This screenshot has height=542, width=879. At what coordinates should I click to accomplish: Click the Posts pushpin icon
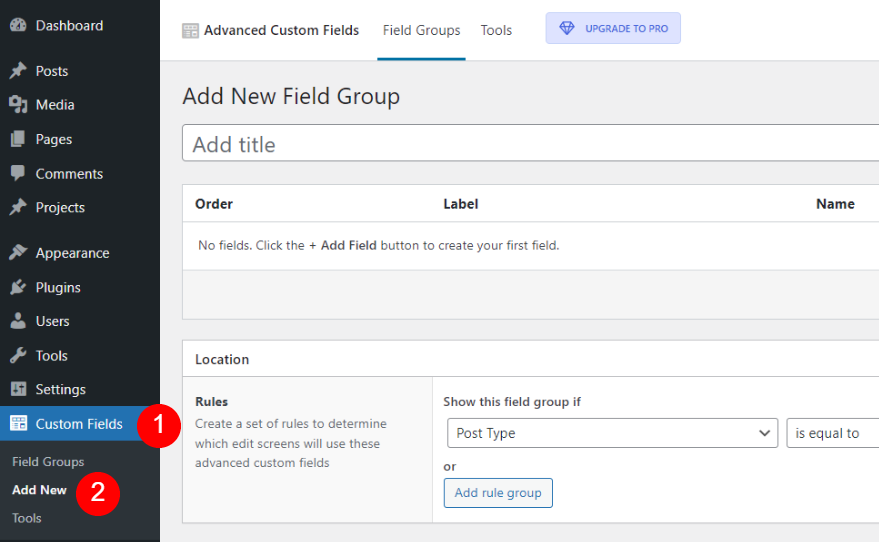coord(18,71)
